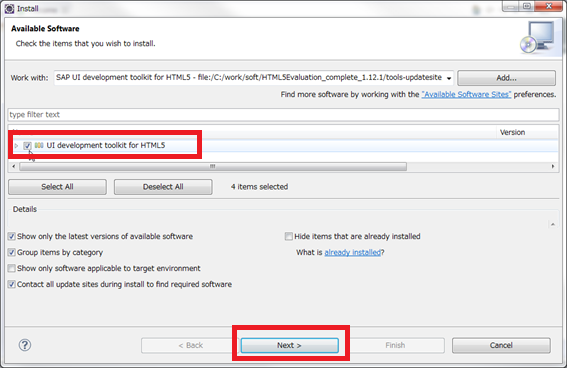Click the horizontal scrollbar left arrow
The height and width of the screenshot is (368, 567).
[x=14, y=166]
